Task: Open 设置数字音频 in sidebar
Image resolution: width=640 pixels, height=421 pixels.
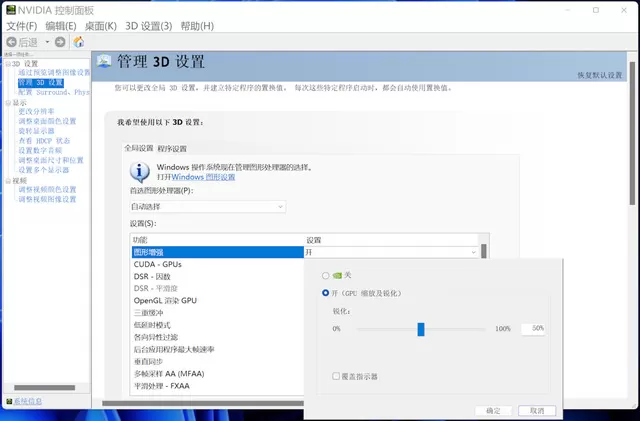Action: tap(40, 151)
